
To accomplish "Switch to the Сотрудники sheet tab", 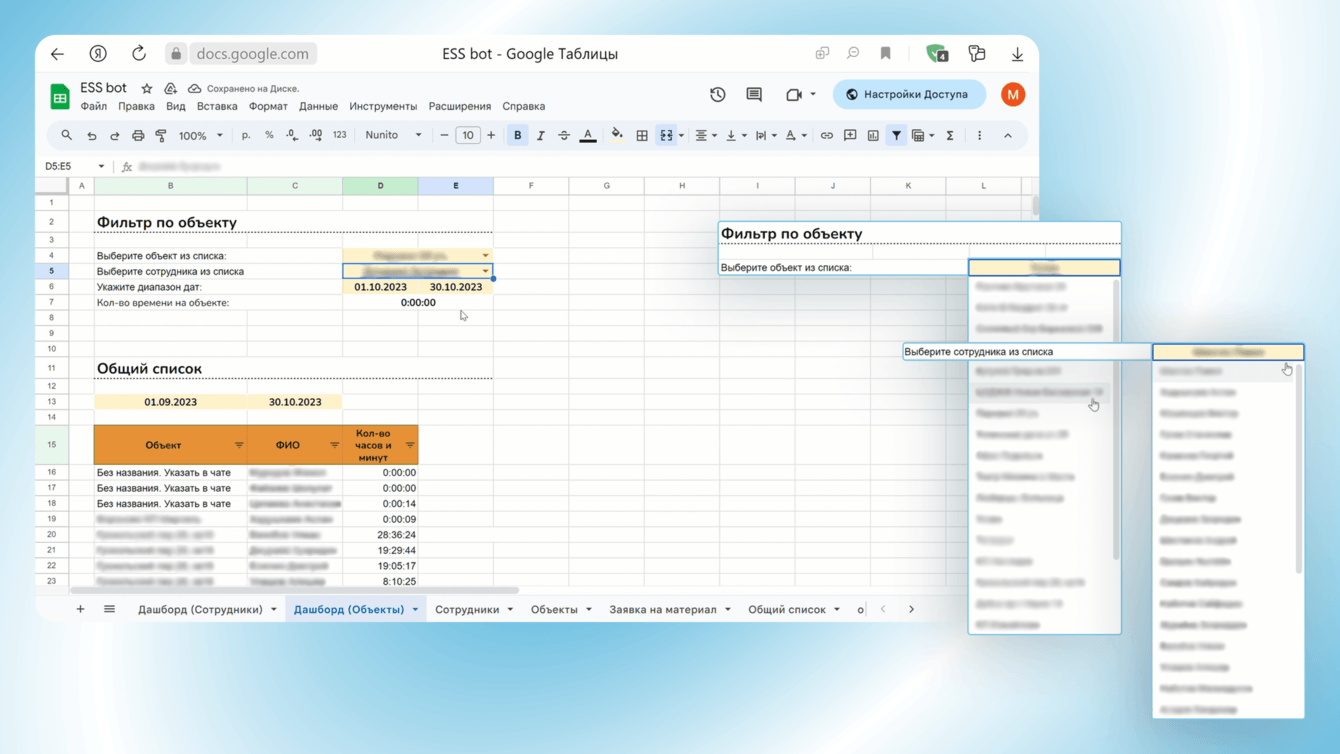I will pyautogui.click(x=466, y=609).
